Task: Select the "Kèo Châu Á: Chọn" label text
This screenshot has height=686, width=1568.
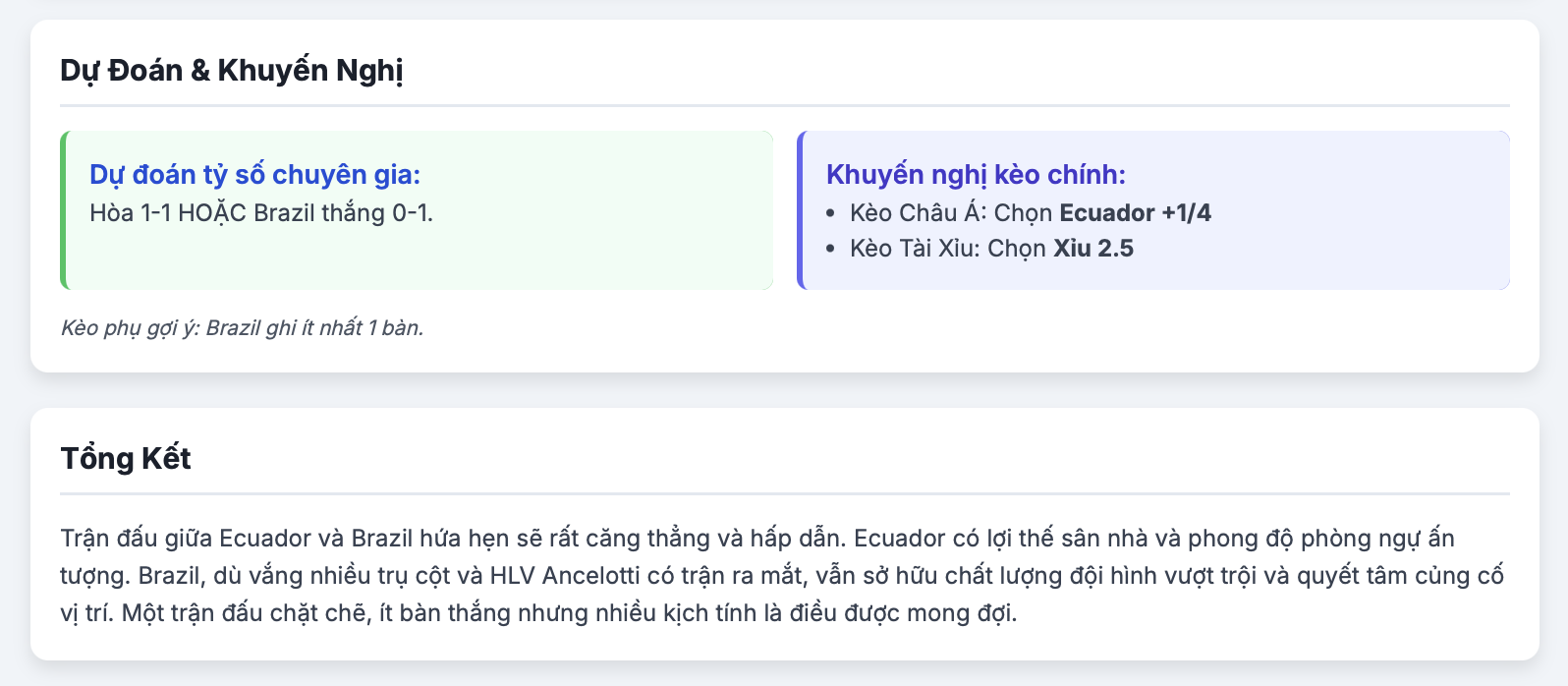Action: 951,212
